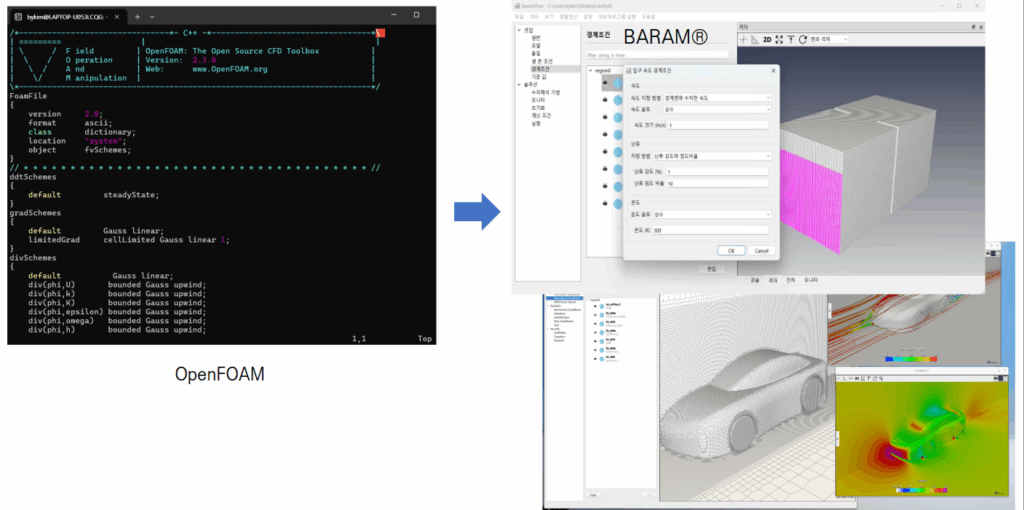Click the T-shaped view alignment icon
The height and width of the screenshot is (510, 1024).
791,39
